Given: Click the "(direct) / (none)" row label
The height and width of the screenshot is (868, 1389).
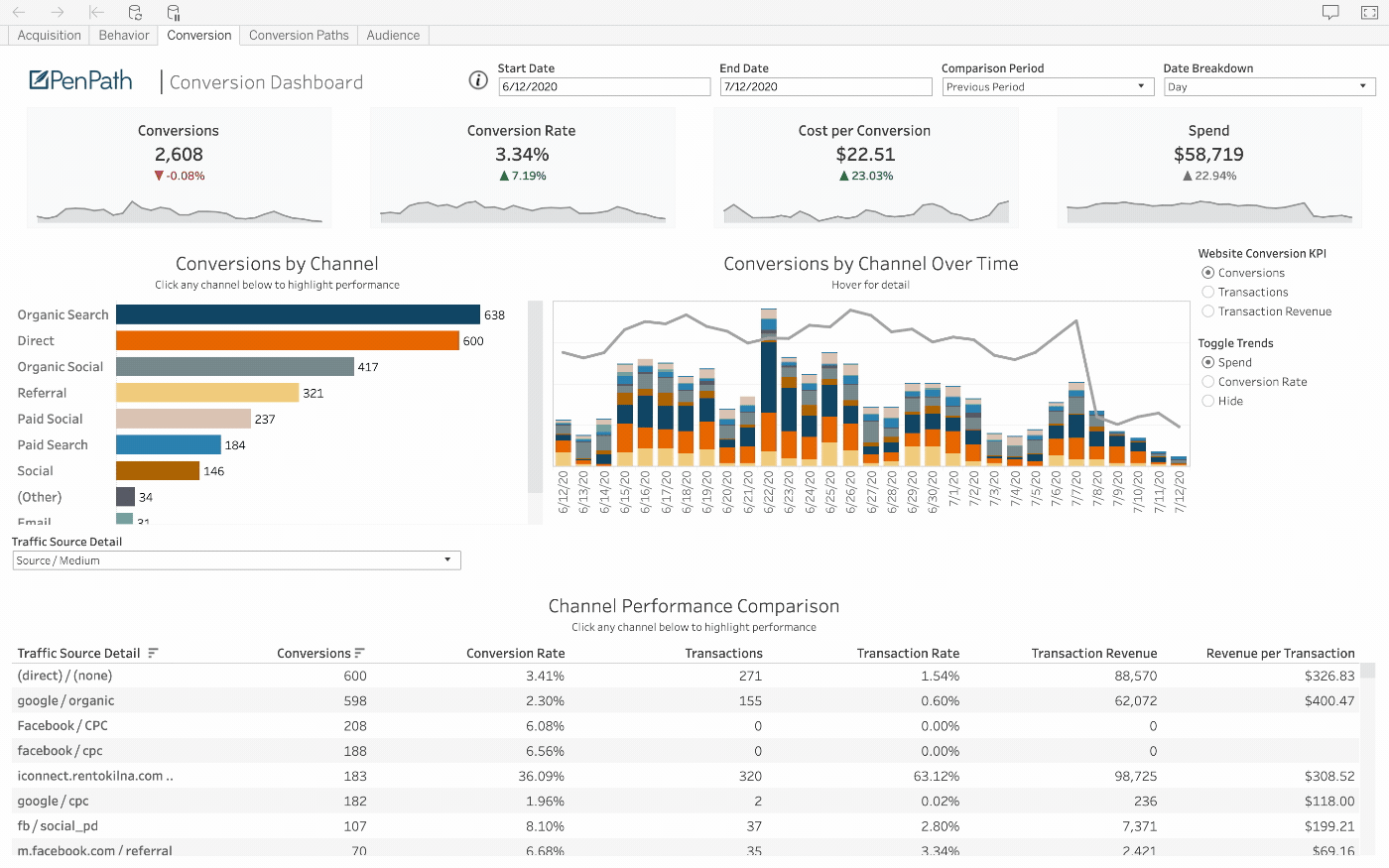Looking at the screenshot, I should 64,676.
